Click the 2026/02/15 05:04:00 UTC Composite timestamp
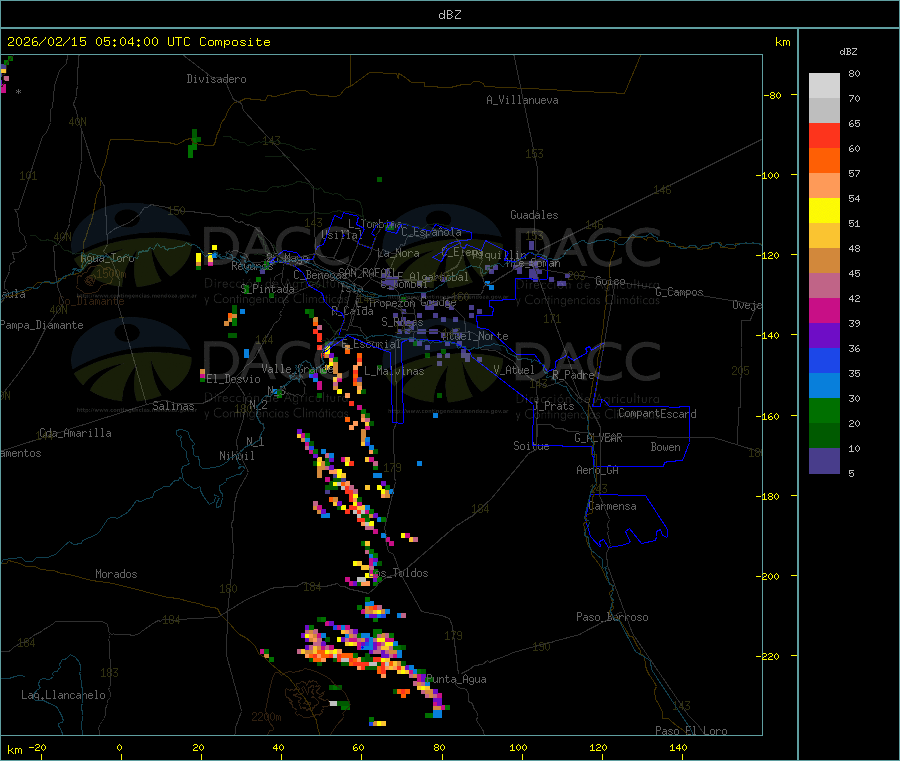Image resolution: width=900 pixels, height=761 pixels. tap(138, 42)
